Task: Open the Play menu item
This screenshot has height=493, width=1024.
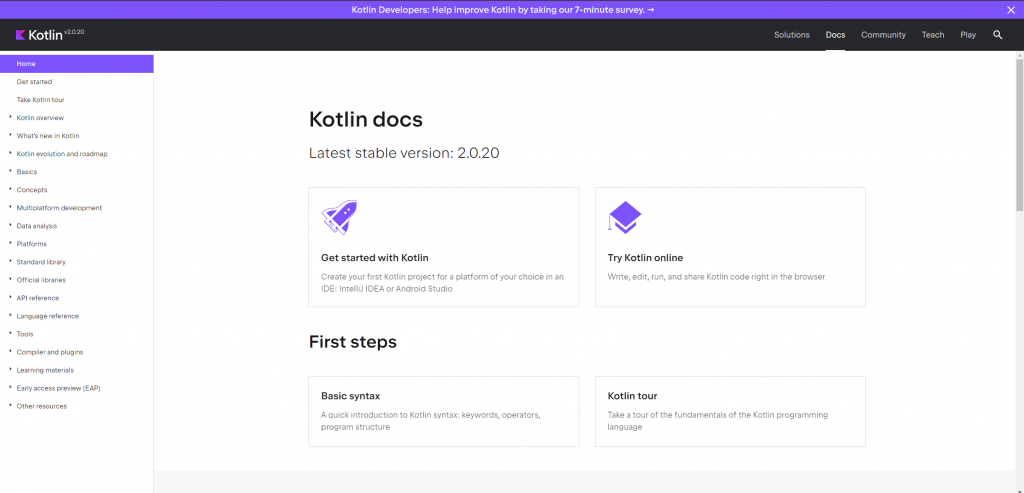Action: (968, 35)
